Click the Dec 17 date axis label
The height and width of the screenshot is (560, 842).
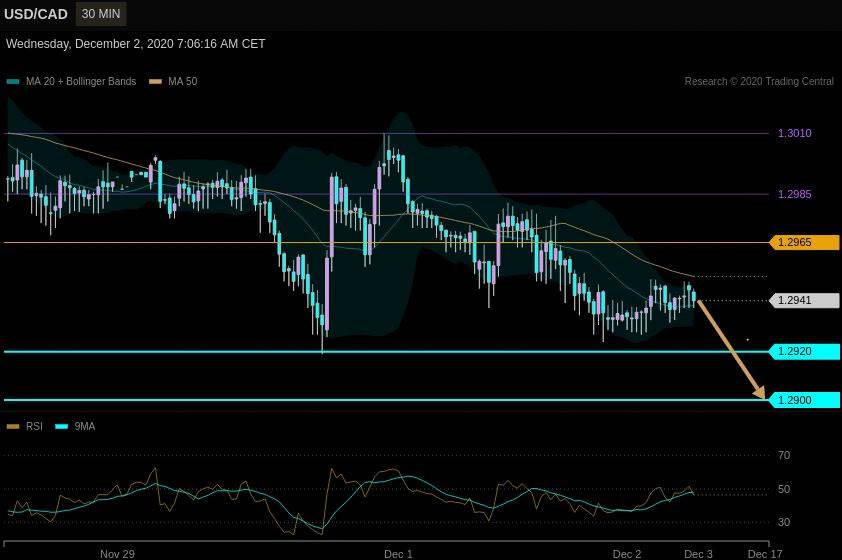765,554
